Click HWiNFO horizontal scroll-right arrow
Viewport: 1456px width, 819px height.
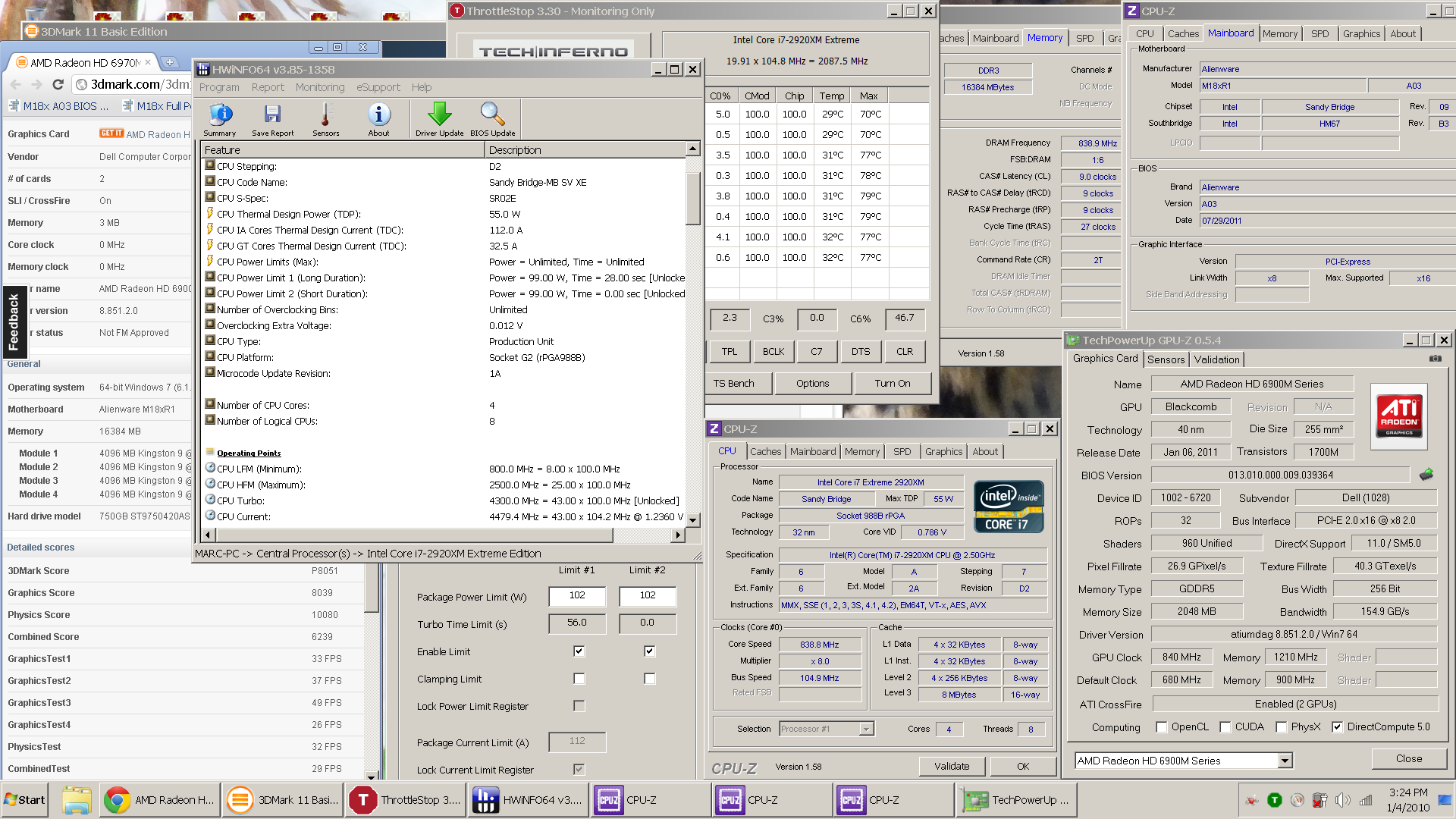(678, 535)
